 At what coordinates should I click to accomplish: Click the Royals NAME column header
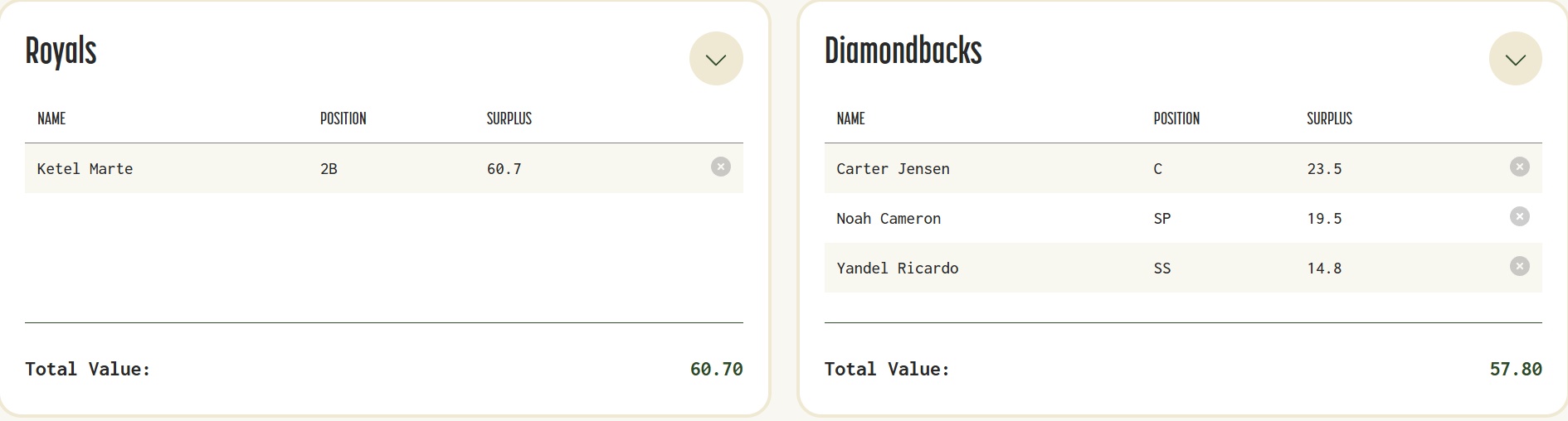point(51,119)
